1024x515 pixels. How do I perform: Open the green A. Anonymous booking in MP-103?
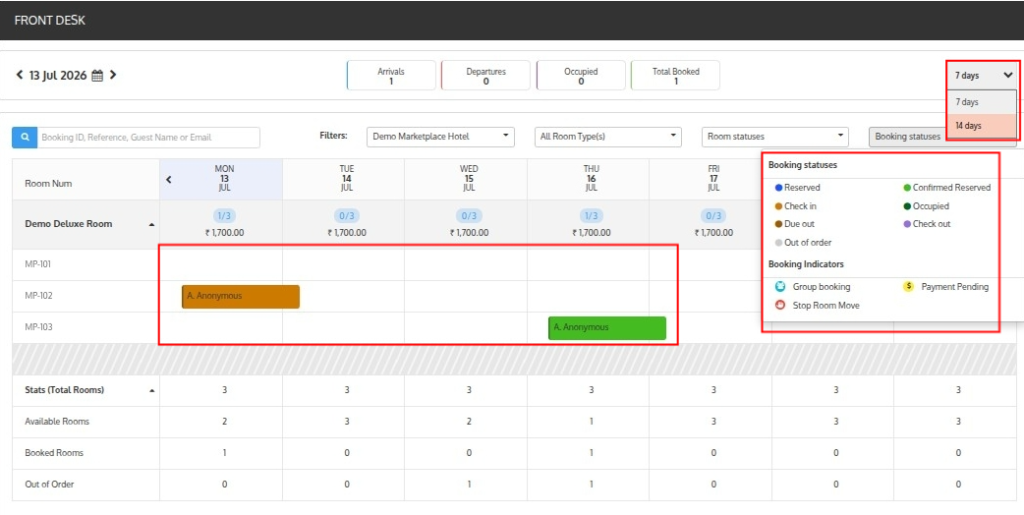tap(607, 328)
